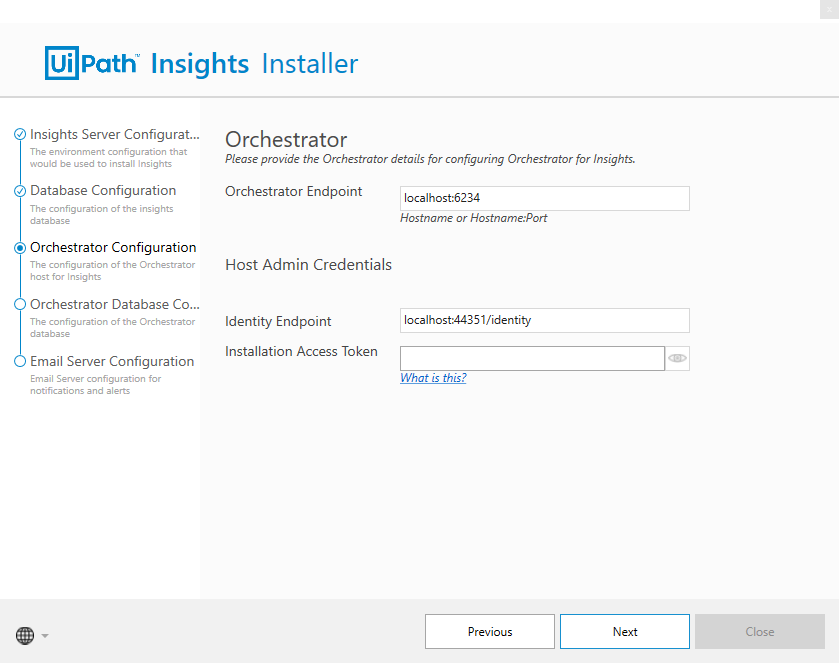
Task: Click the 'Hostname or Hostname:Port' hint text
Action: [x=474, y=218]
